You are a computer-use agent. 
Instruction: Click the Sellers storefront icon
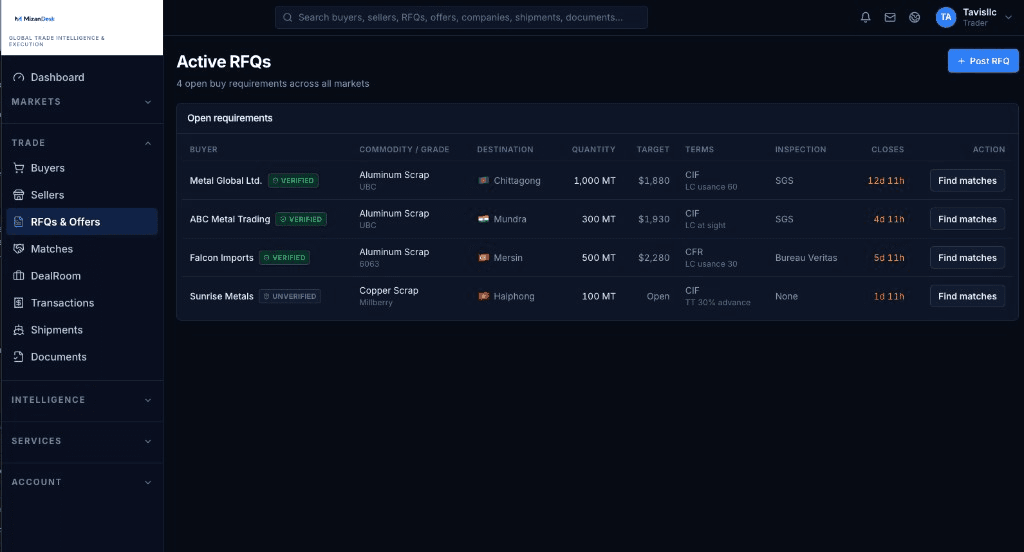point(18,195)
